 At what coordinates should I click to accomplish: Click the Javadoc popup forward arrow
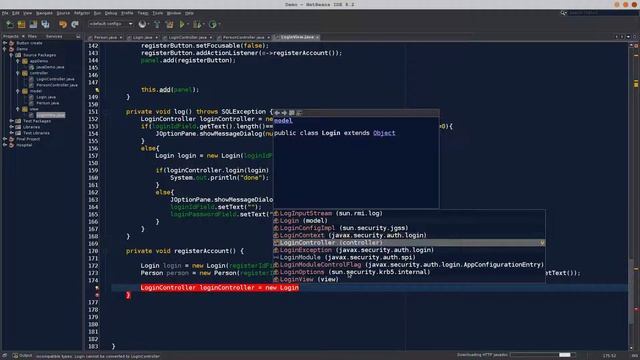tap(284, 113)
